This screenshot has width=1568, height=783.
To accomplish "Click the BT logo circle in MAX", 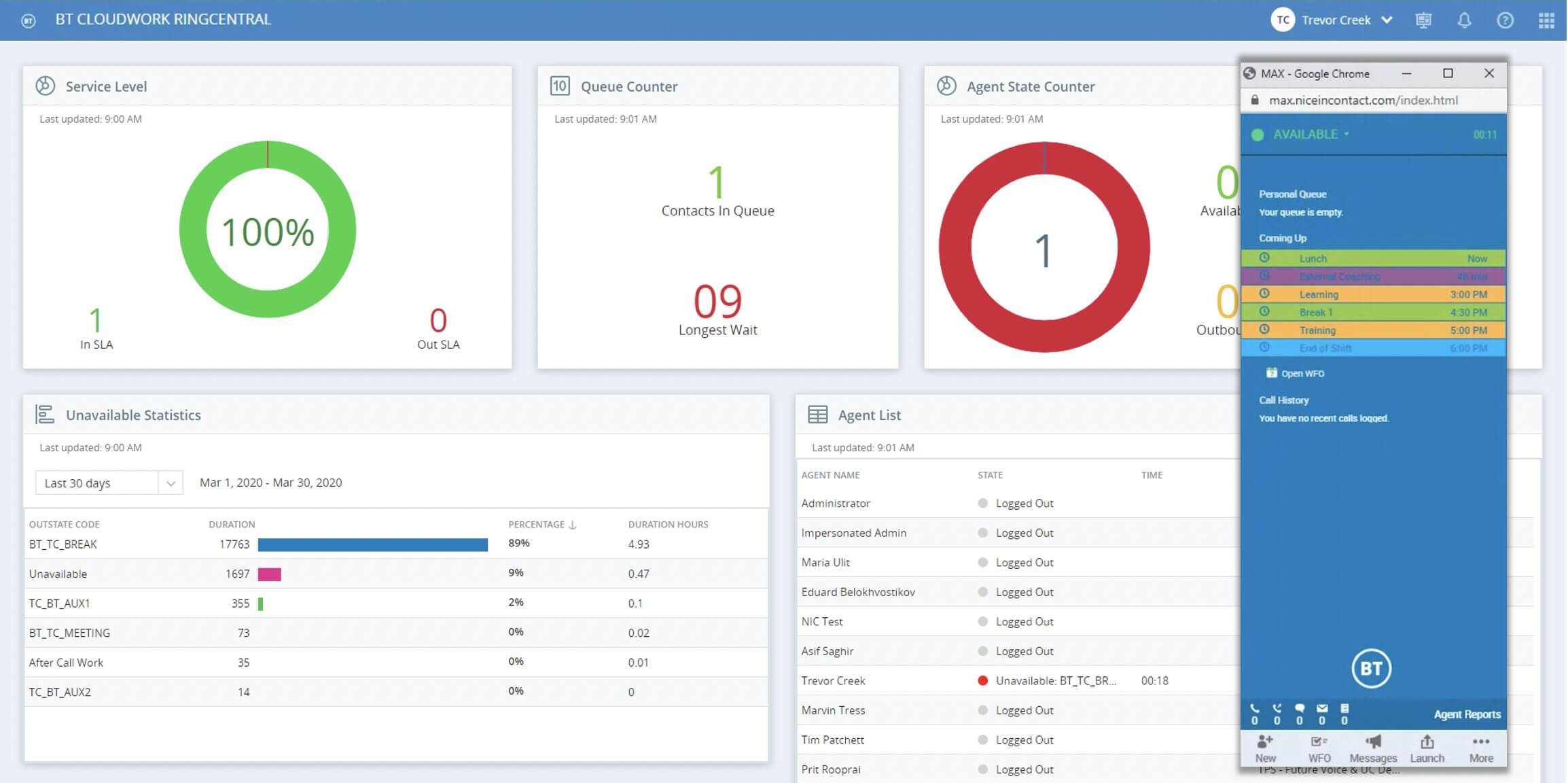I will tap(1371, 669).
